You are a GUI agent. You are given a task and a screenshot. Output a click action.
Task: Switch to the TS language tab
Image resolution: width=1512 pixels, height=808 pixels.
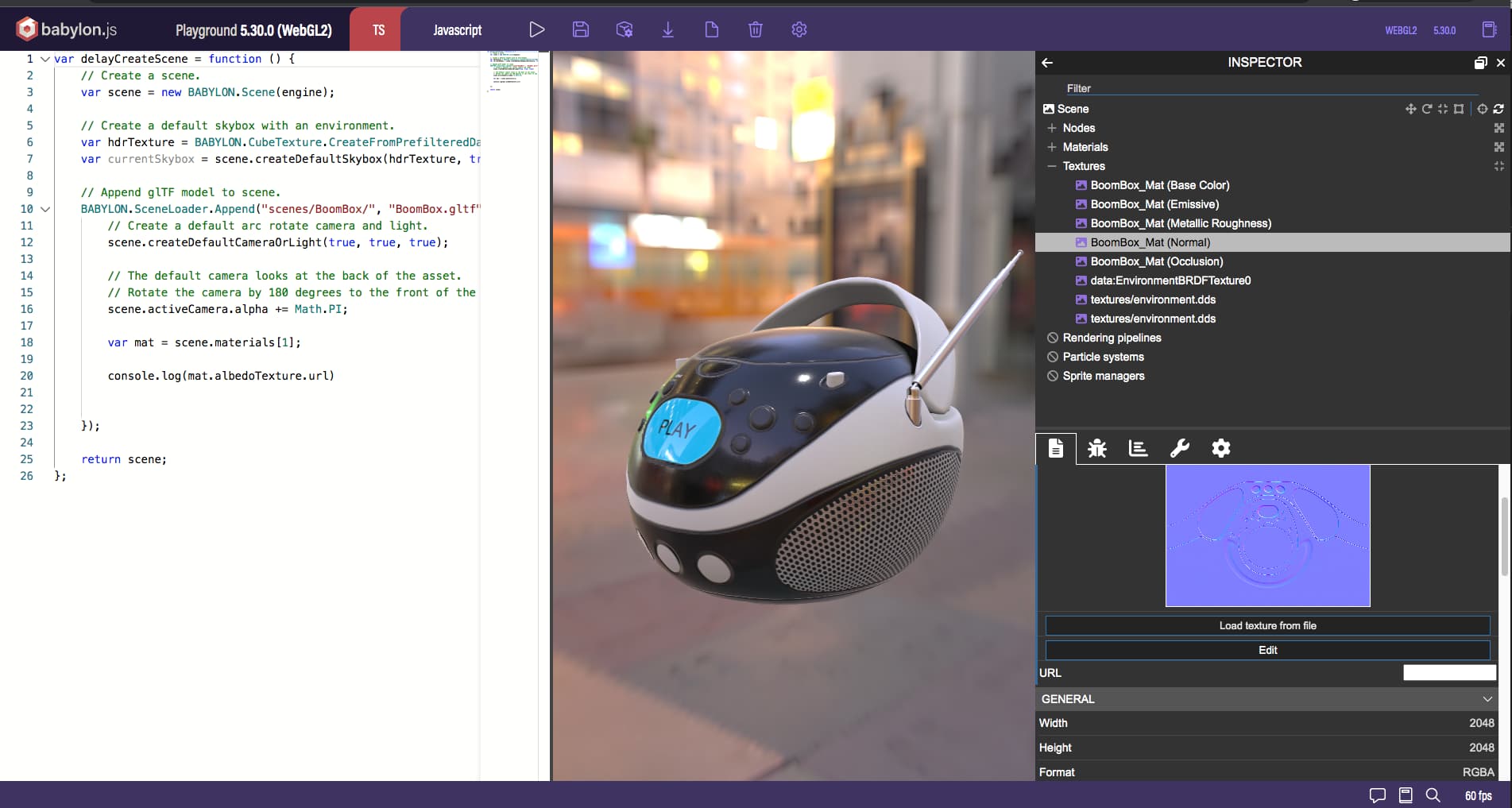[378, 29]
